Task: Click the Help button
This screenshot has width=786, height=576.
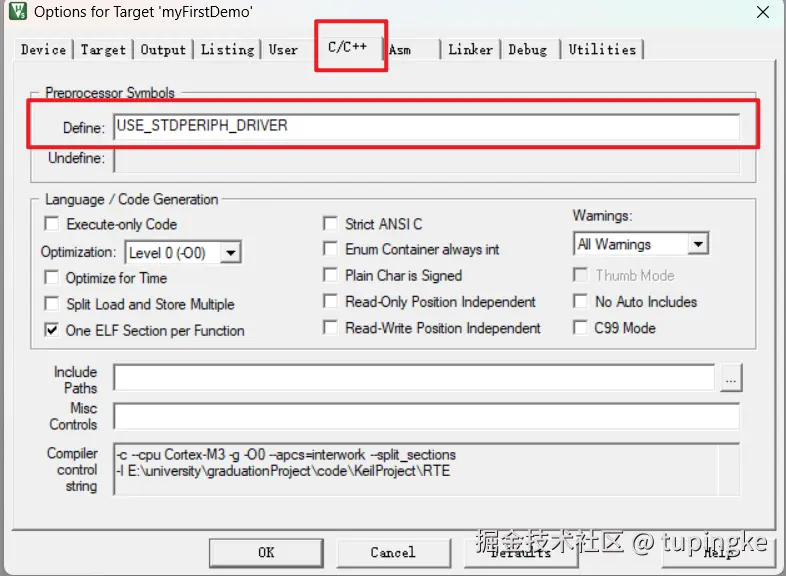Action: coord(718,552)
